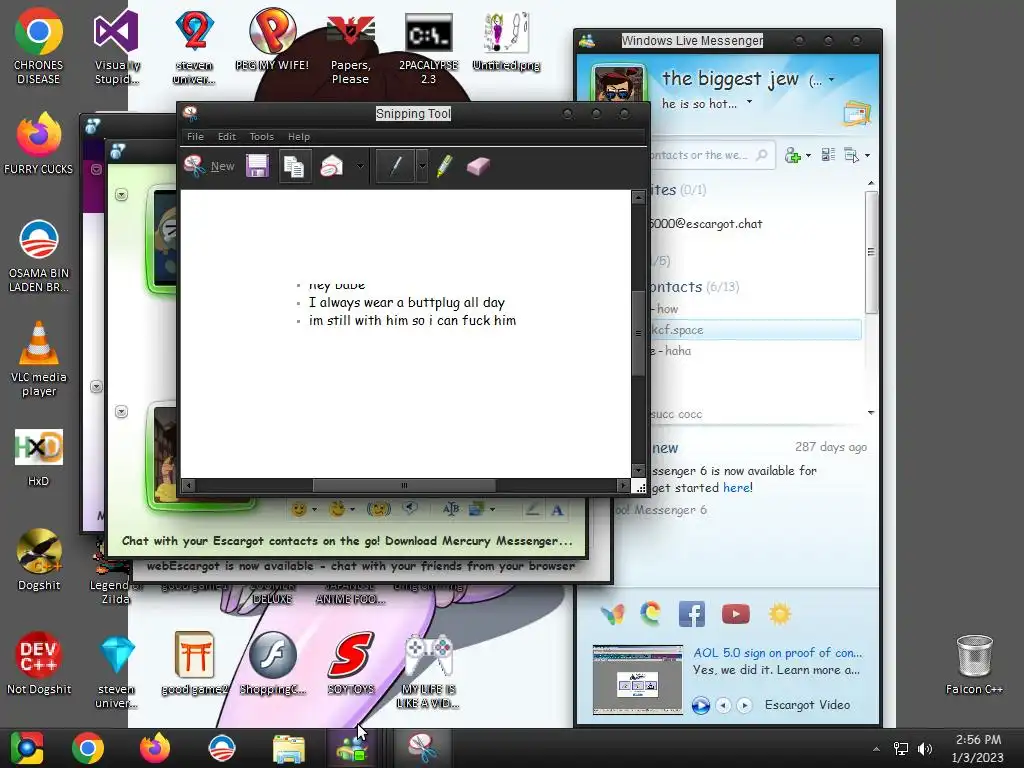Save the snip with floppy icon

point(257,166)
